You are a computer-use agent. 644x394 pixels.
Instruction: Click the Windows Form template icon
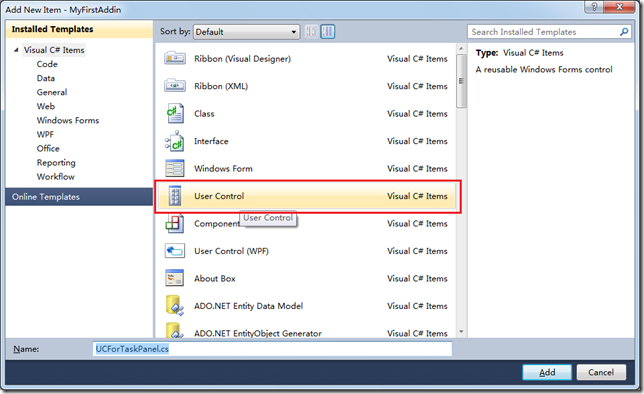175,168
